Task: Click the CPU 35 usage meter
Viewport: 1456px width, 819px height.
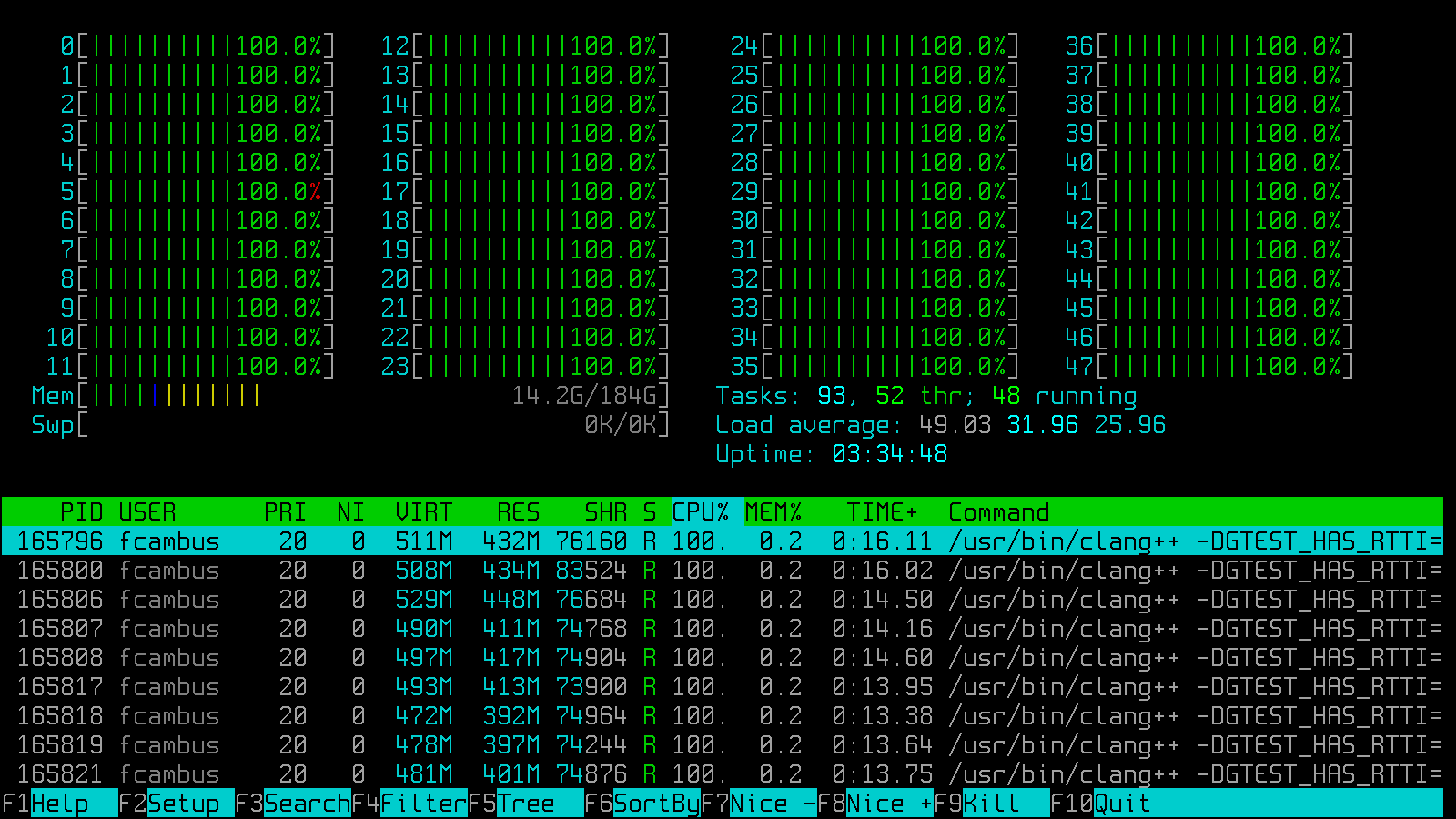Action: click(875, 367)
